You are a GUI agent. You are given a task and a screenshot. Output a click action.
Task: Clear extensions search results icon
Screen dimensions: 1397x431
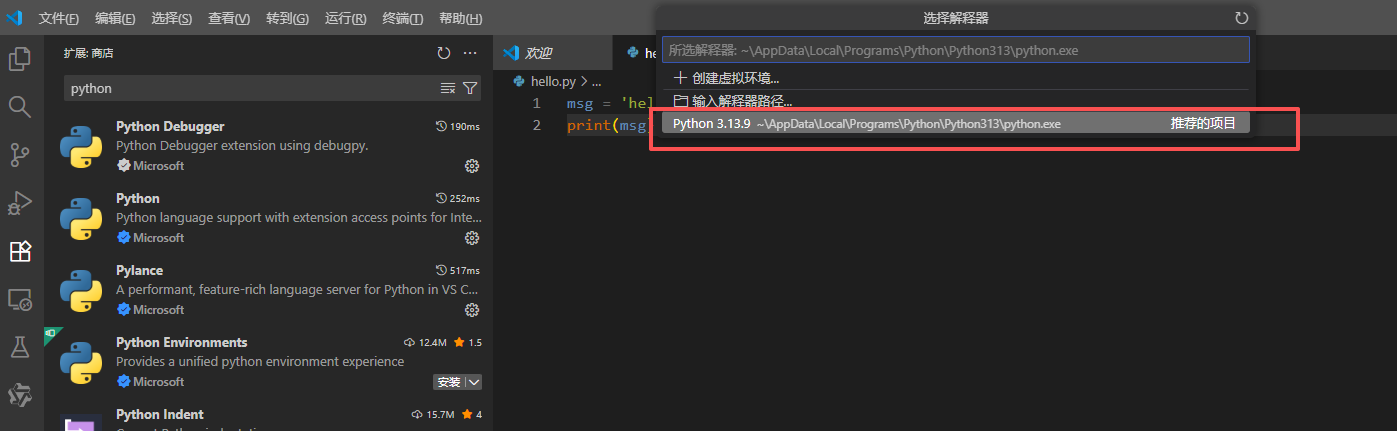tap(448, 88)
